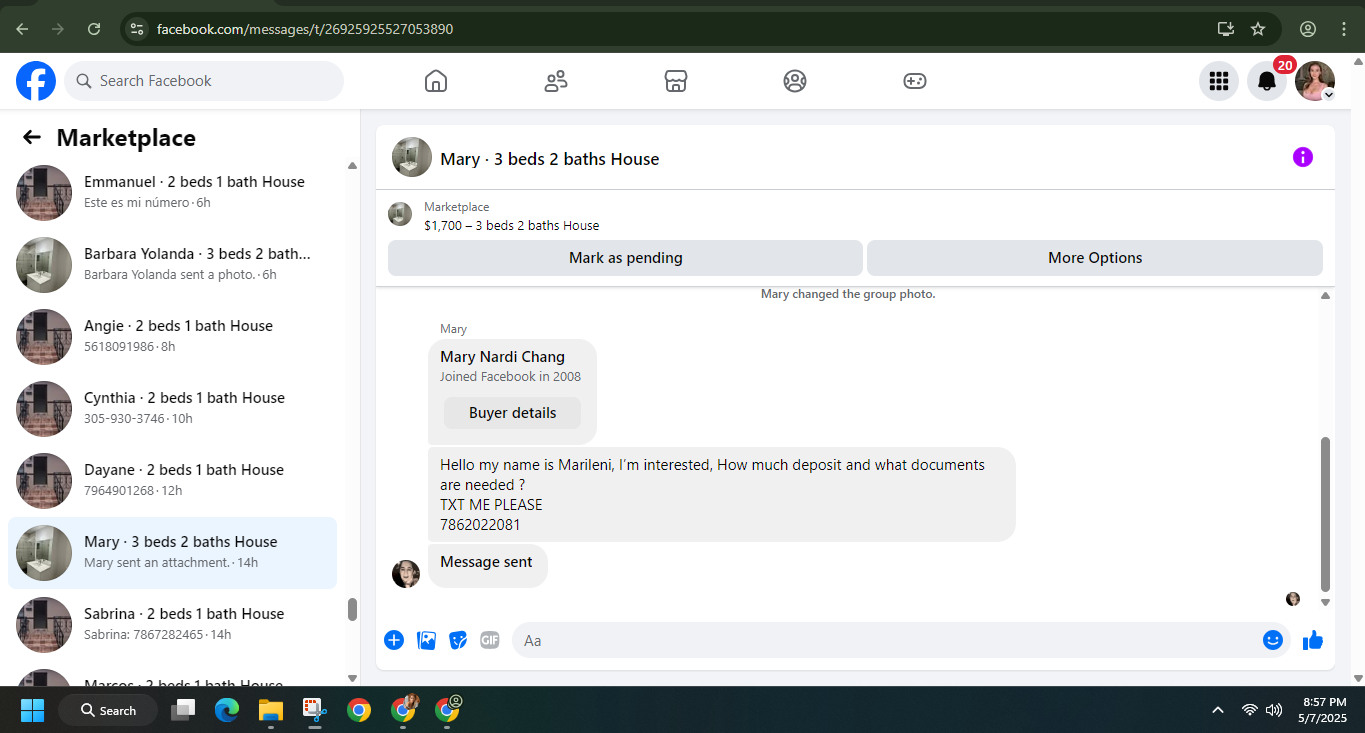Go to the Home feed icon
Screen dimensions: 1365x733
pos(436,81)
